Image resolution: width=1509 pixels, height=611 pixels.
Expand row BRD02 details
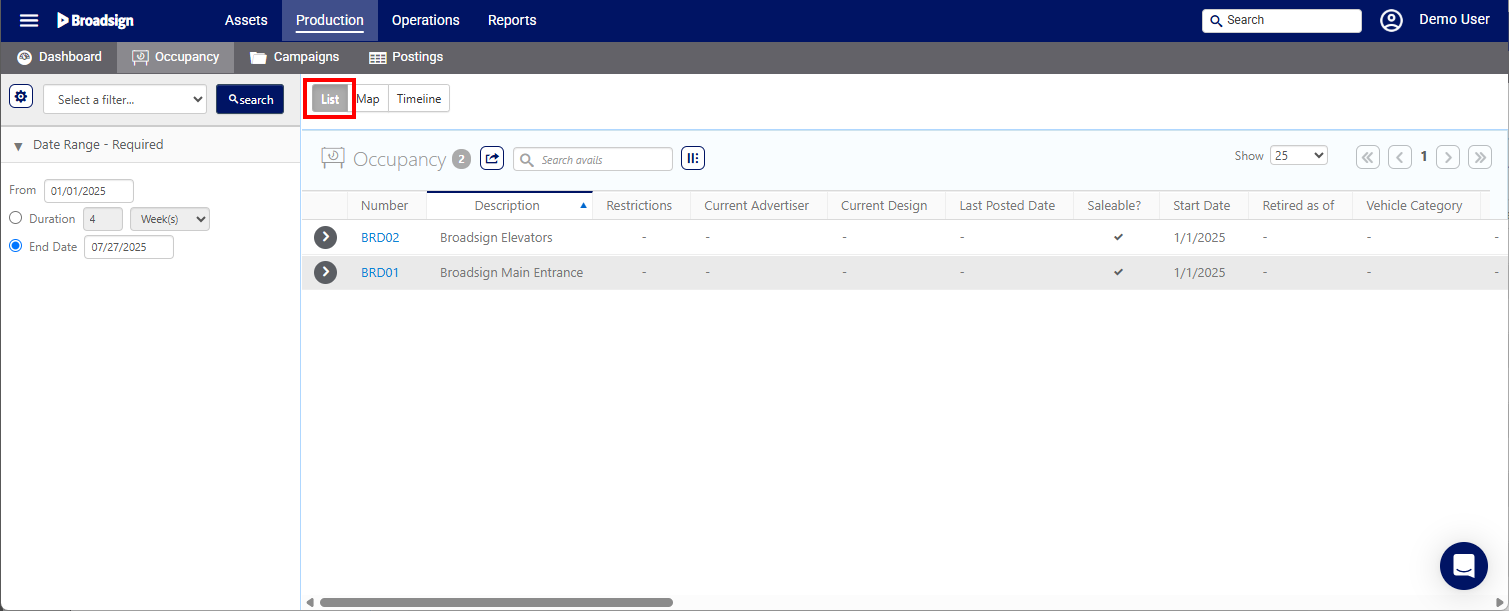point(325,238)
